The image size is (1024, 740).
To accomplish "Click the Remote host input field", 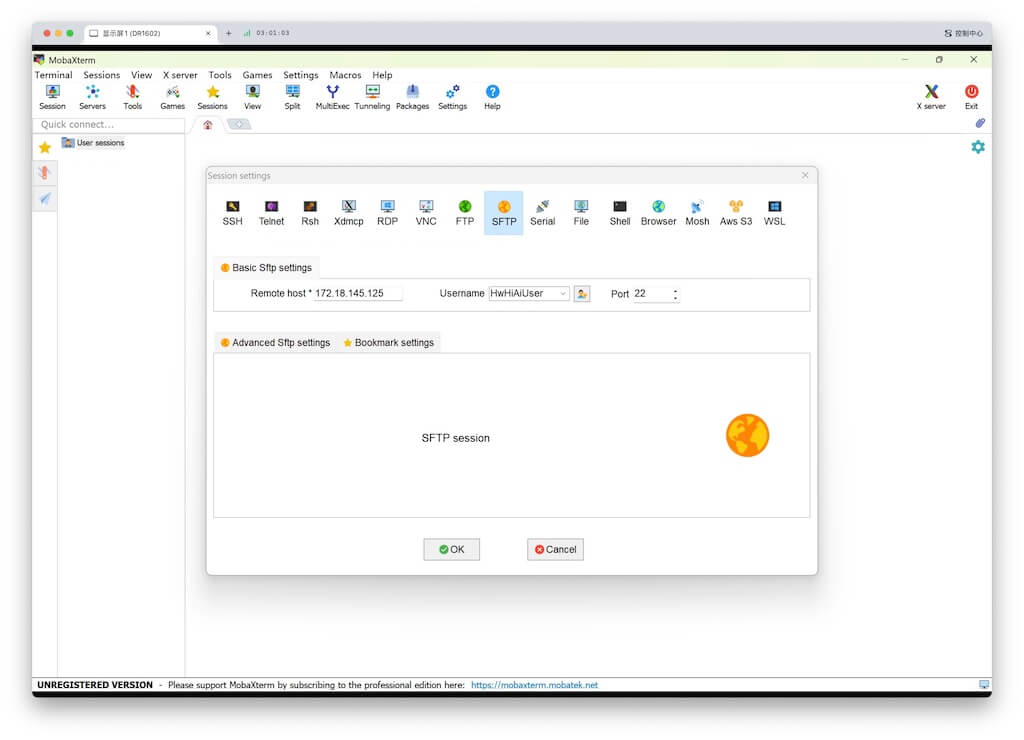I will (x=357, y=294).
